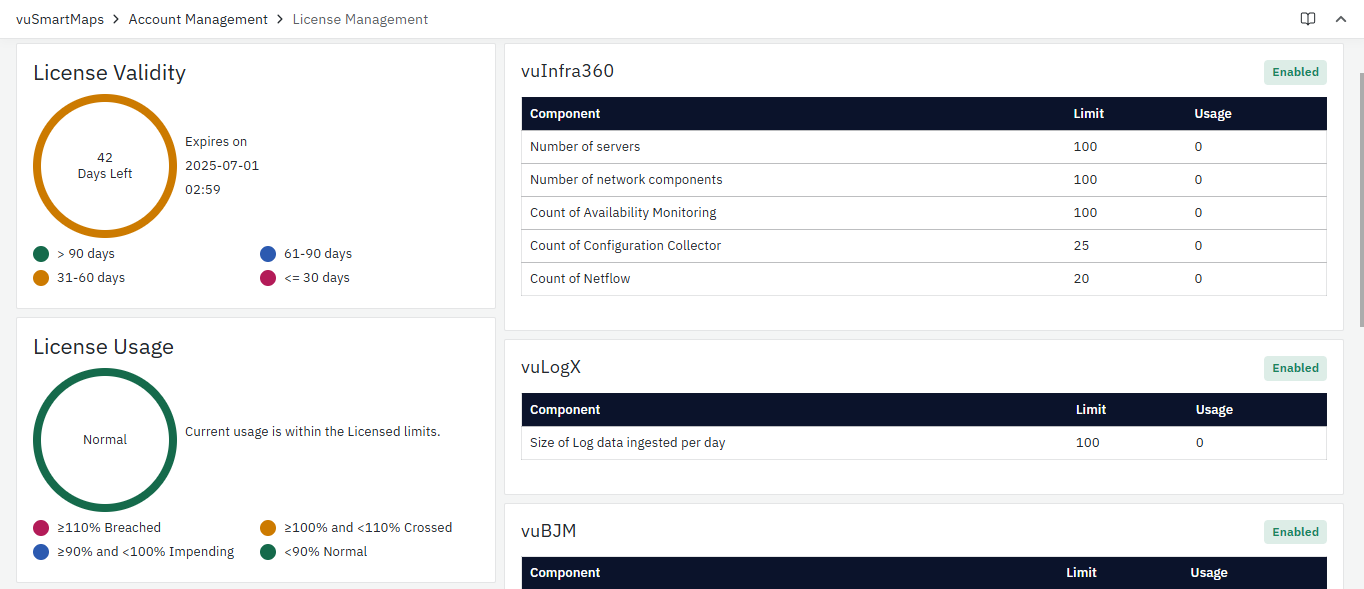1364x589 pixels.
Task: Collapse the header using the up chevron
Action: [1341, 19]
